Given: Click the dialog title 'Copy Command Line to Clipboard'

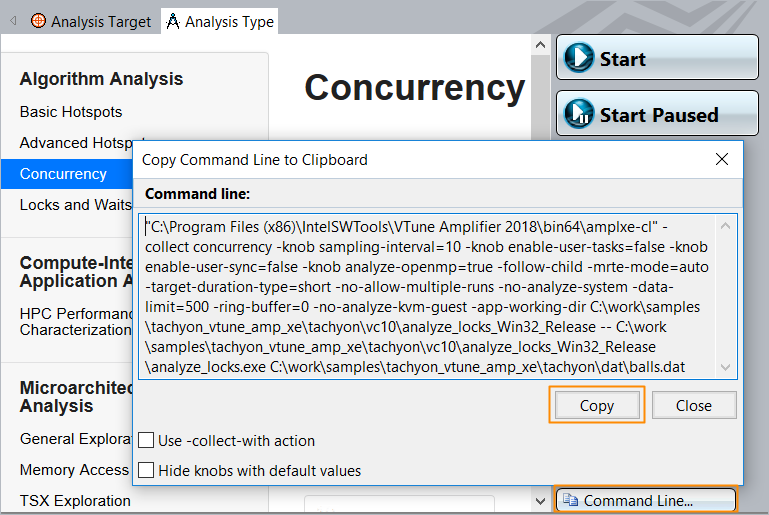Looking at the screenshot, I should pos(255,159).
